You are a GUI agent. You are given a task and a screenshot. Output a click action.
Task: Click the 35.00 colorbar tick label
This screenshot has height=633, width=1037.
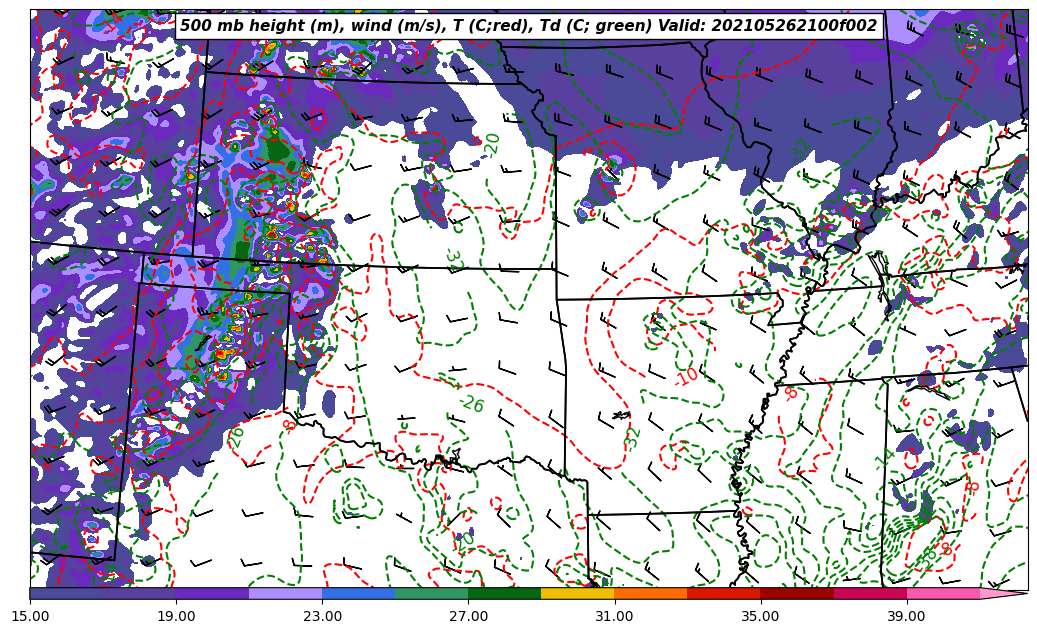point(760,616)
